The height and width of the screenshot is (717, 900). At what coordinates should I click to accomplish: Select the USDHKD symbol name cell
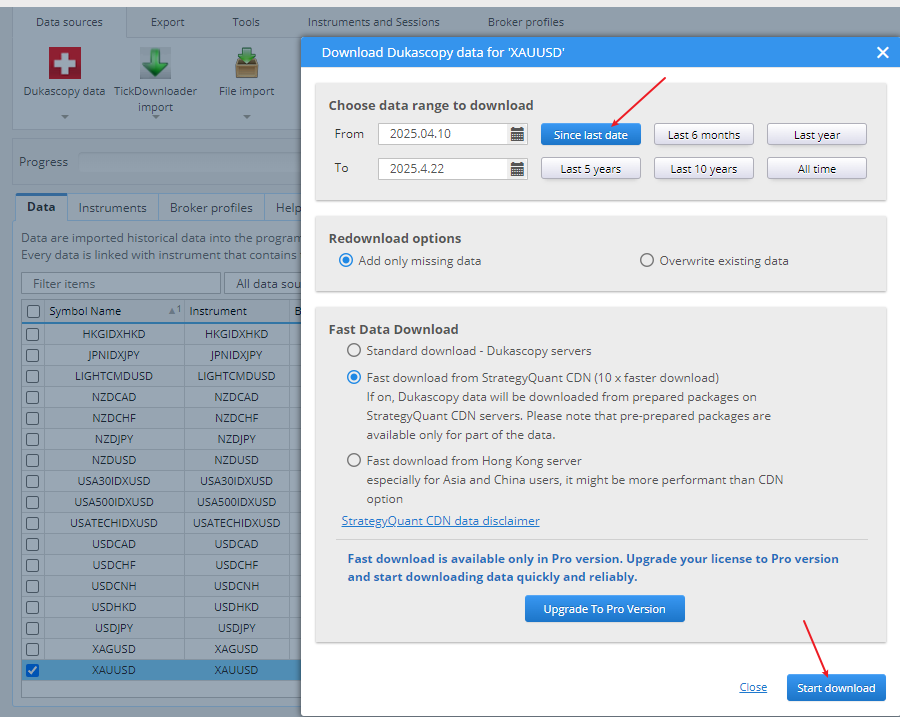coord(114,607)
